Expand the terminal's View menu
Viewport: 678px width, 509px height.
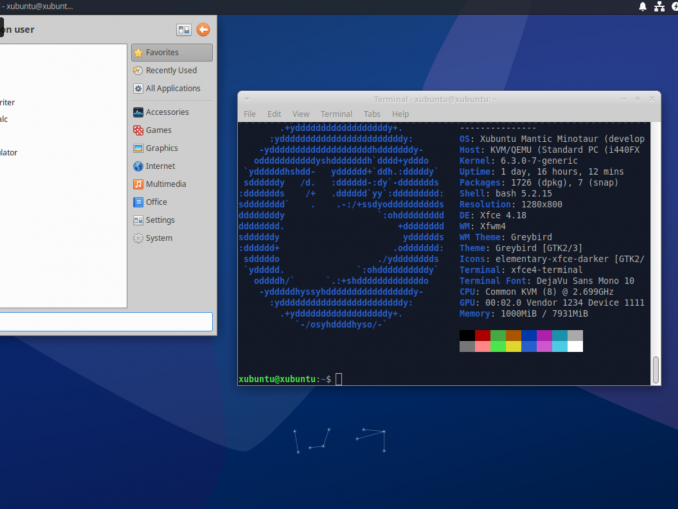click(x=301, y=114)
